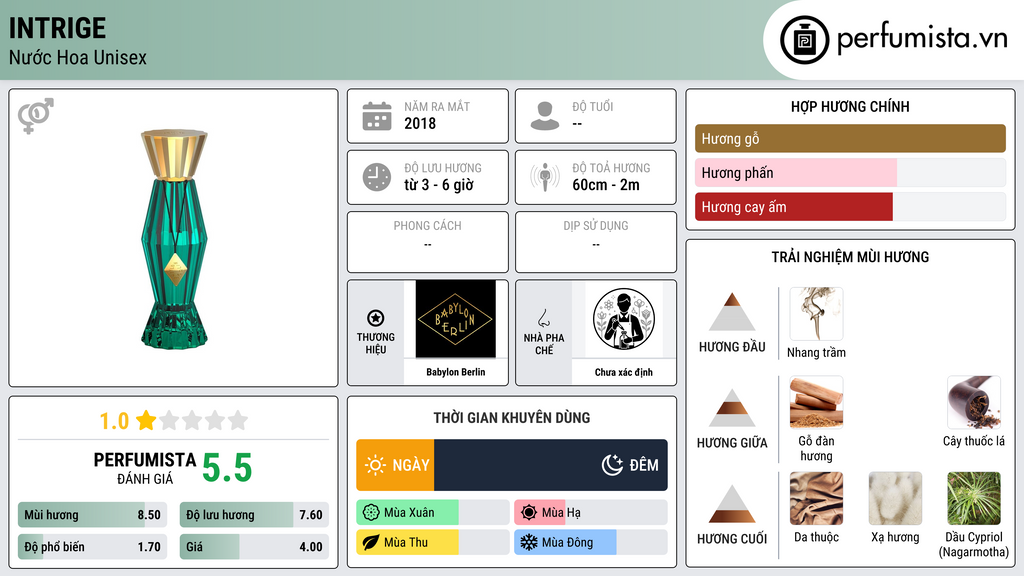The image size is (1024, 576).
Task: Click the 60cm - 2m sillage value
Action: [x=606, y=185]
